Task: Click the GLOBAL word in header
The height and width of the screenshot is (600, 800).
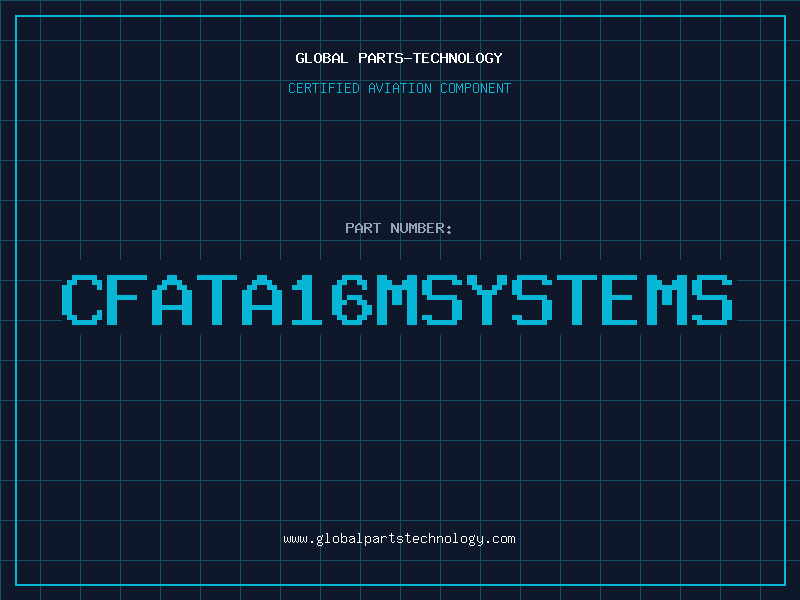Action: (x=321, y=58)
